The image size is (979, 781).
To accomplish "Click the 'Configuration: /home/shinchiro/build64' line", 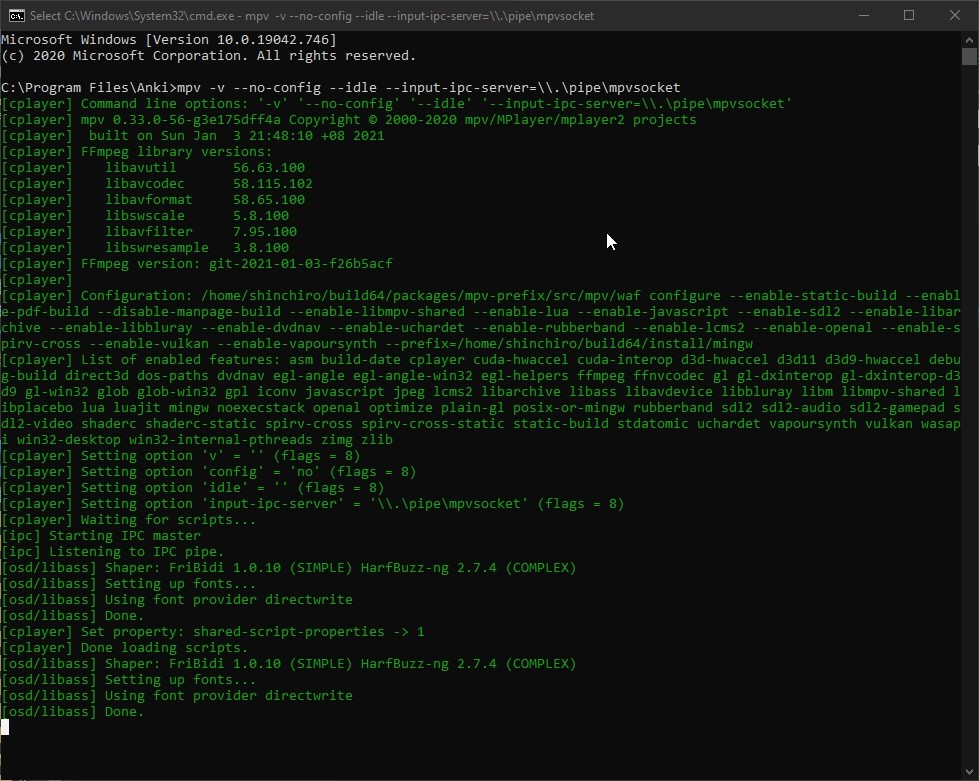I will tap(480, 320).
